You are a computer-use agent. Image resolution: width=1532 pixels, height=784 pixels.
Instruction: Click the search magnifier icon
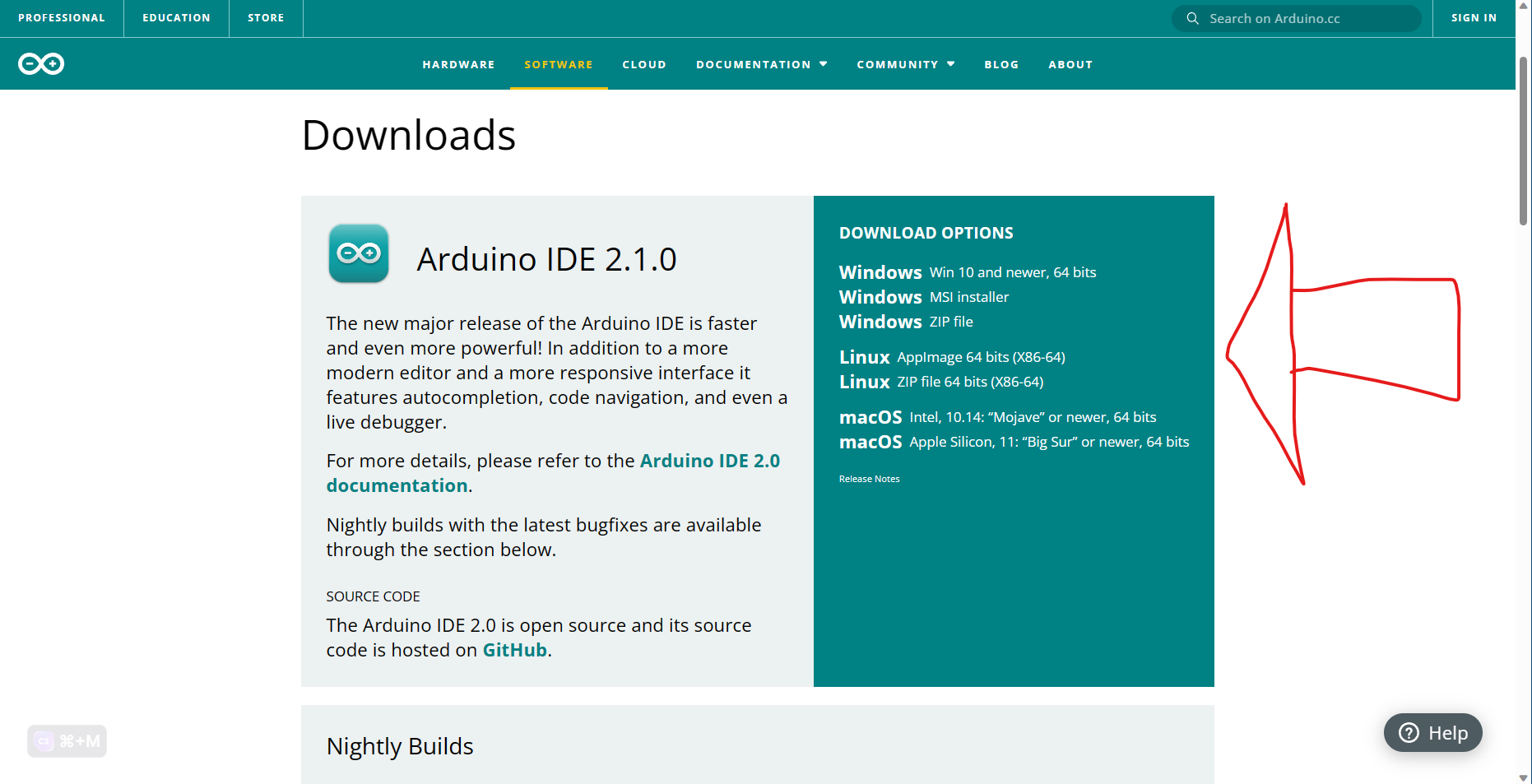click(x=1192, y=18)
